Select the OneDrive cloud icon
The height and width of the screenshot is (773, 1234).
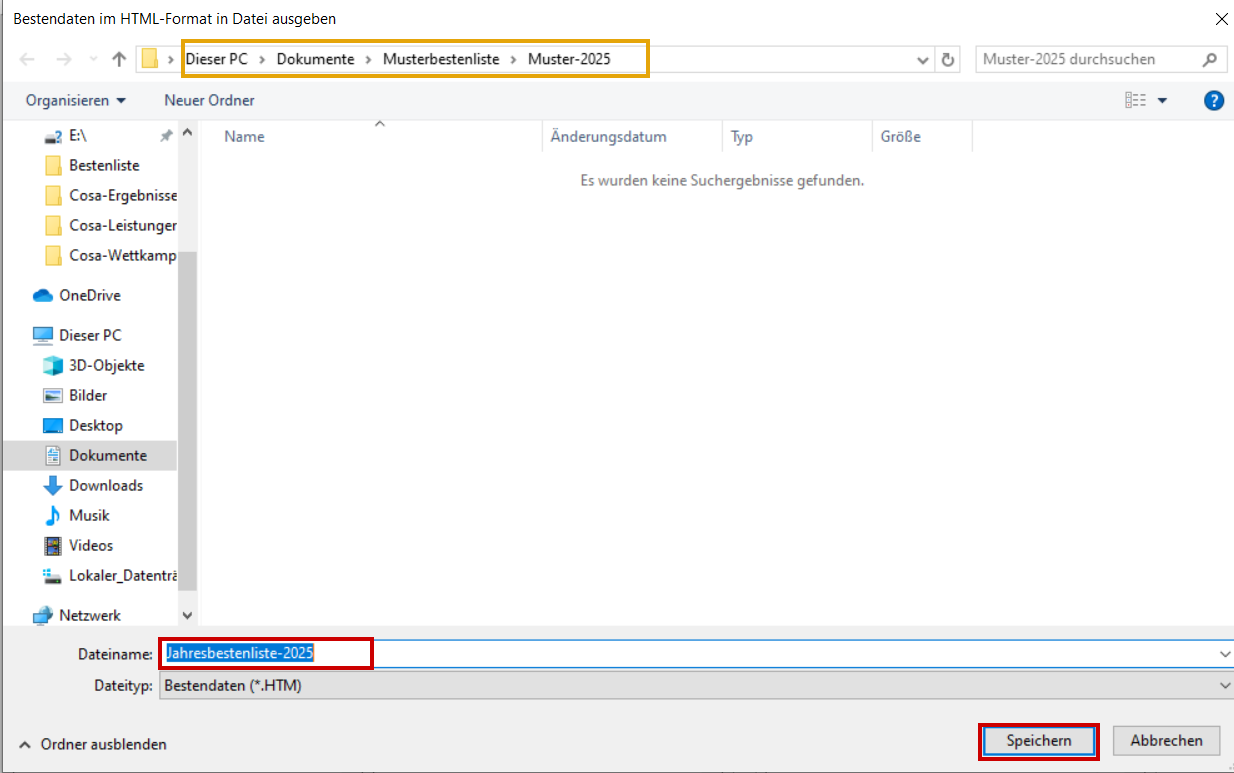tap(43, 295)
